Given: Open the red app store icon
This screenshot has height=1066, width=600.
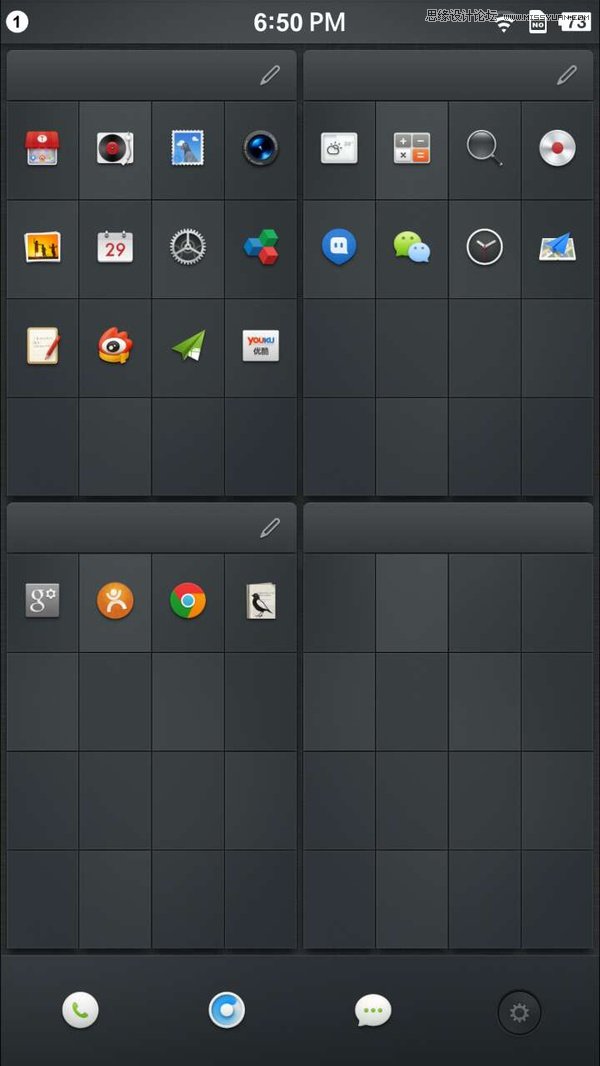Looking at the screenshot, I should (42, 148).
